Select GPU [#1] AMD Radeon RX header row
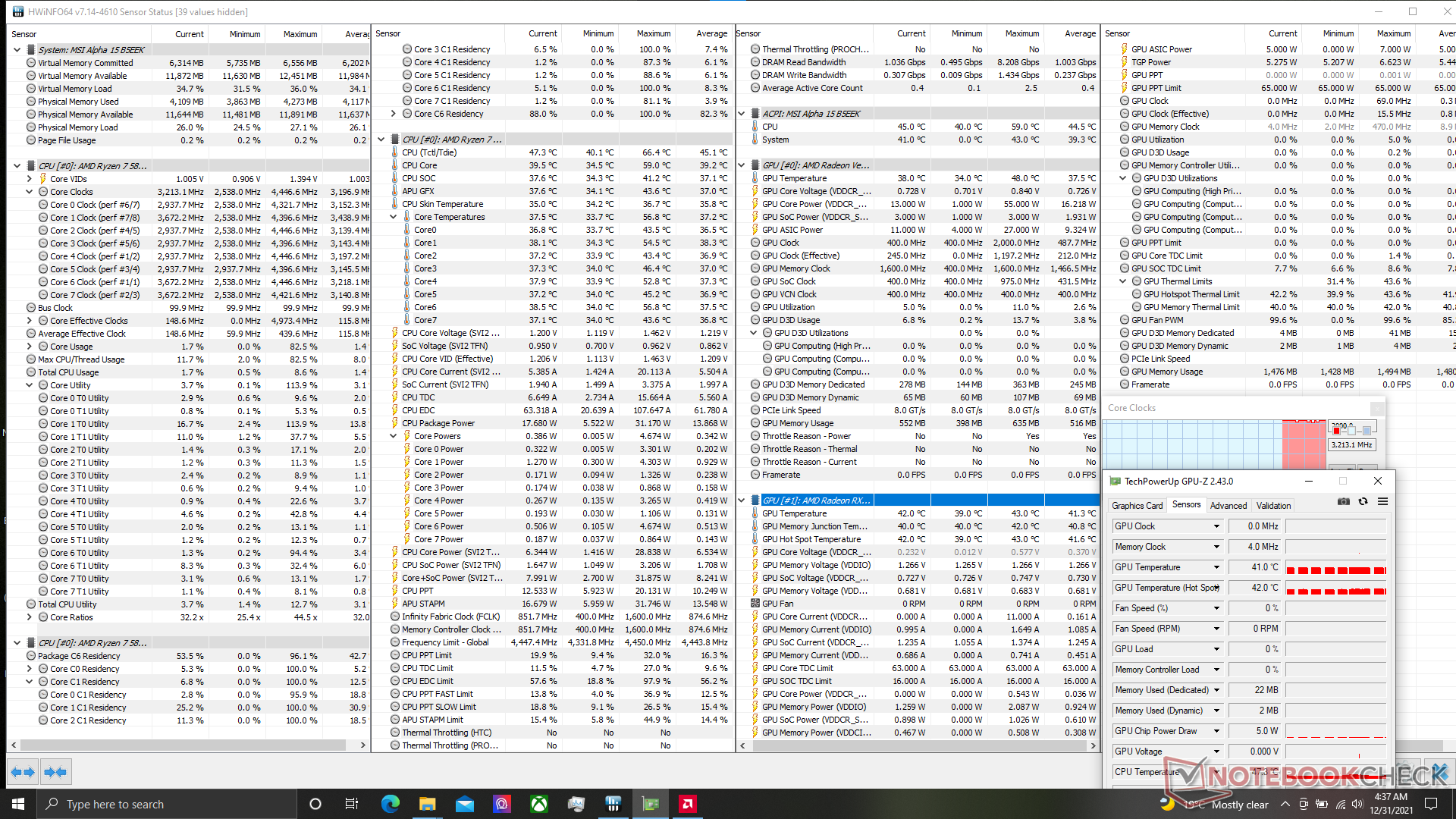This screenshot has width=1456, height=819. (x=816, y=500)
